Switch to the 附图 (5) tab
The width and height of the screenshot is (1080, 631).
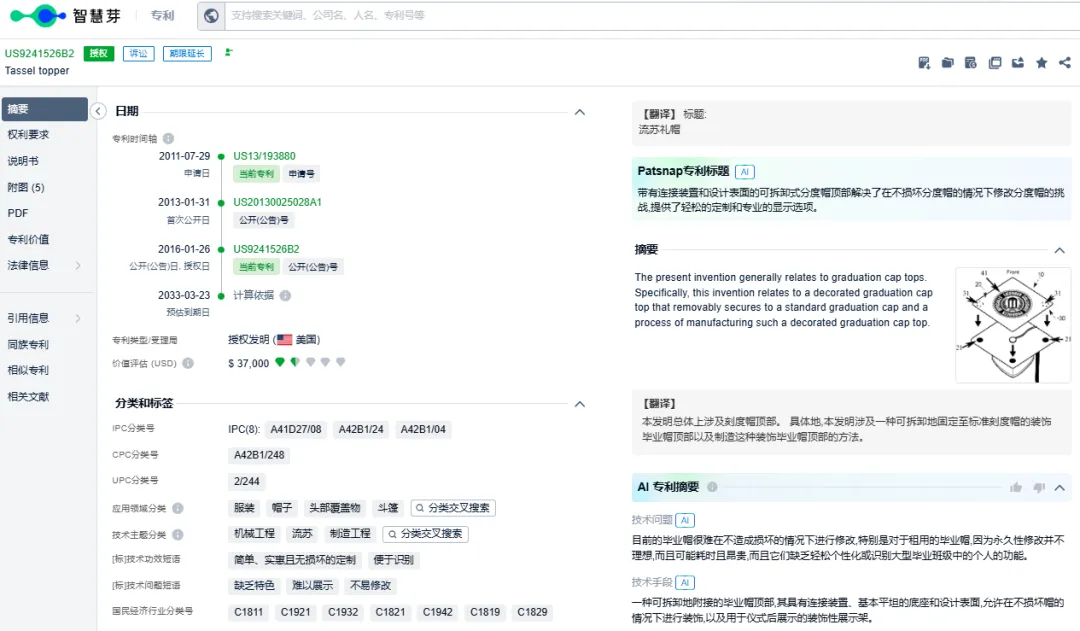pos(26,187)
